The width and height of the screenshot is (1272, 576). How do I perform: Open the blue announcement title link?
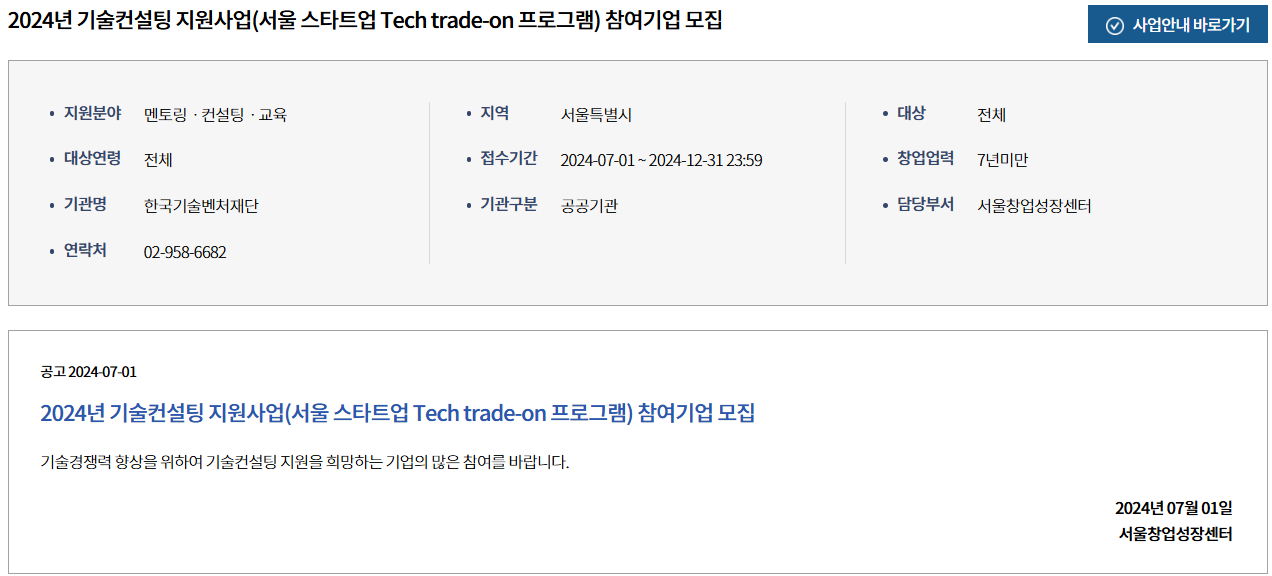point(397,413)
